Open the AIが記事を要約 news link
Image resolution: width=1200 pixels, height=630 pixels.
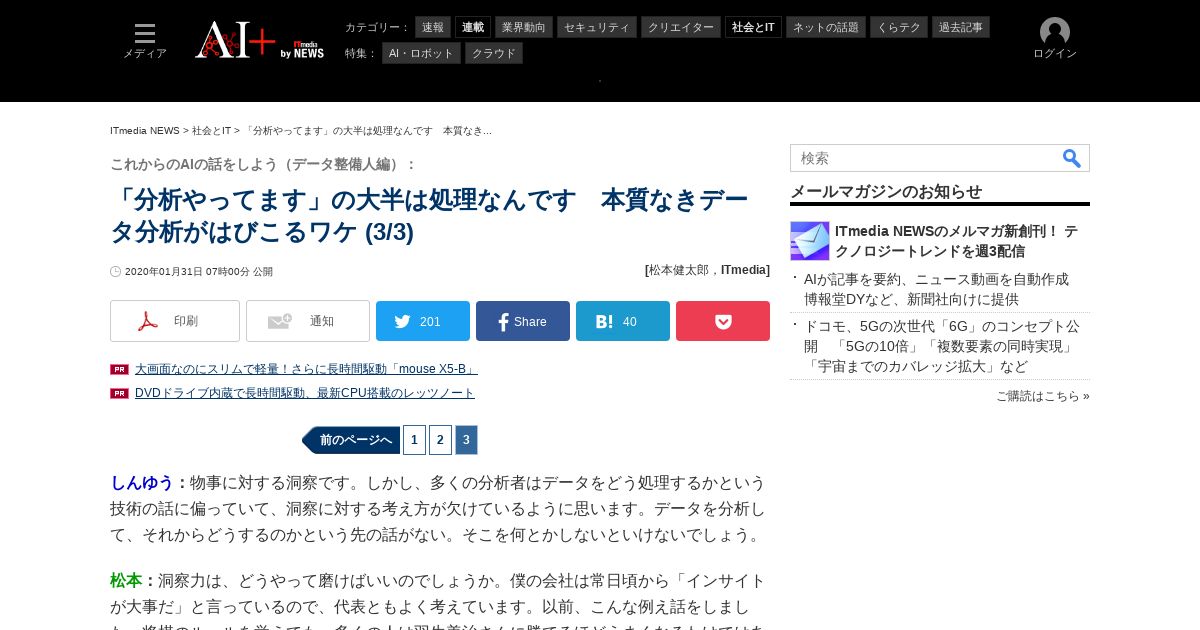pyautogui.click(x=936, y=289)
